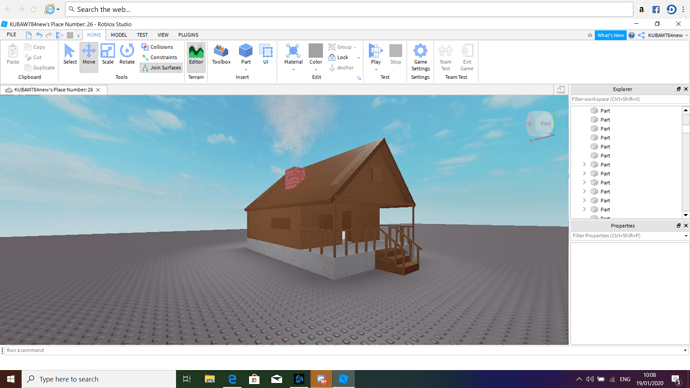The height and width of the screenshot is (388, 690).
Task: Open the Part dropdown arrow
Action: 246,70
